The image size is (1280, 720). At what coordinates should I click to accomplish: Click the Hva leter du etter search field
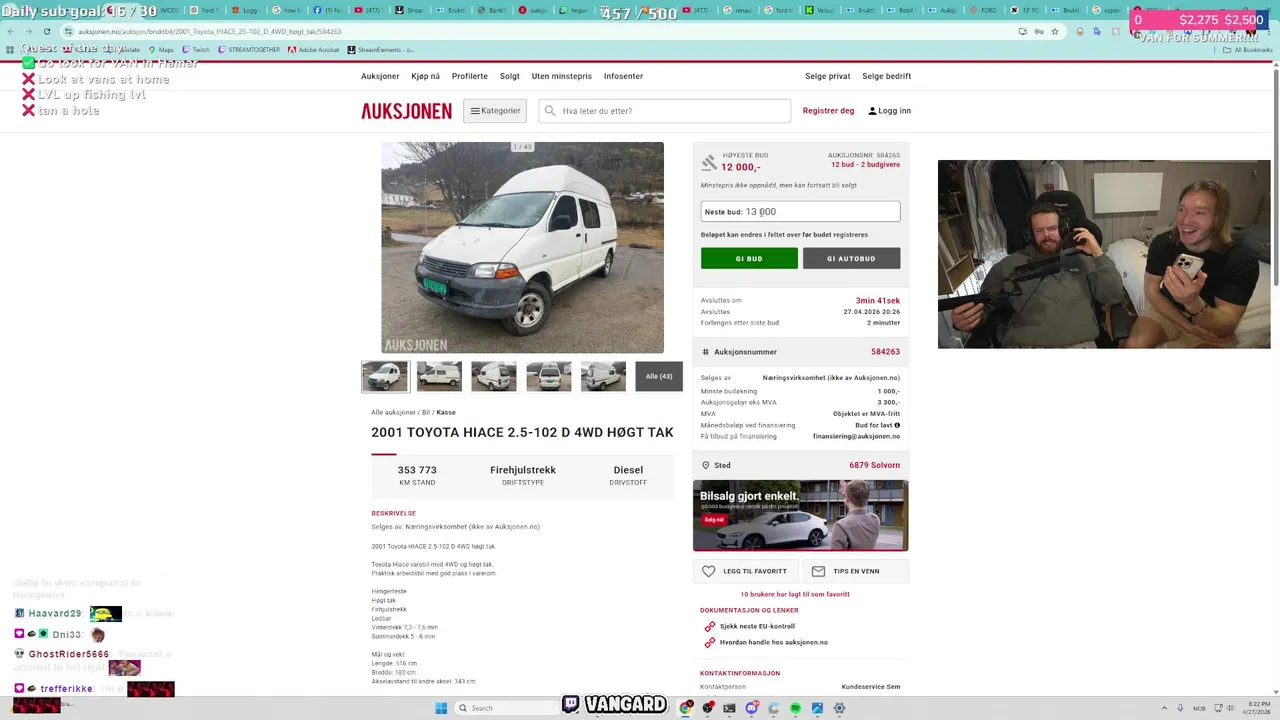665,111
